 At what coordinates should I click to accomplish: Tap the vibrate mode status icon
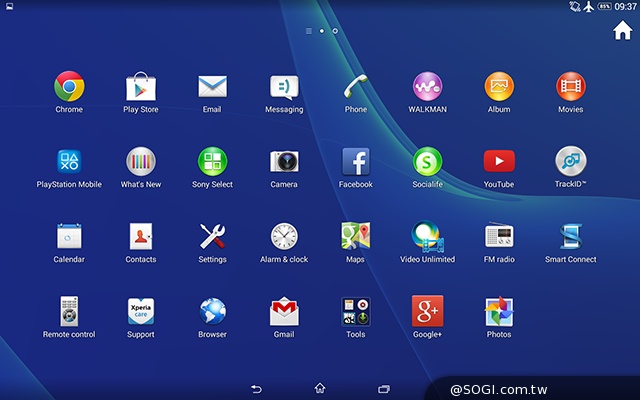tap(575, 6)
